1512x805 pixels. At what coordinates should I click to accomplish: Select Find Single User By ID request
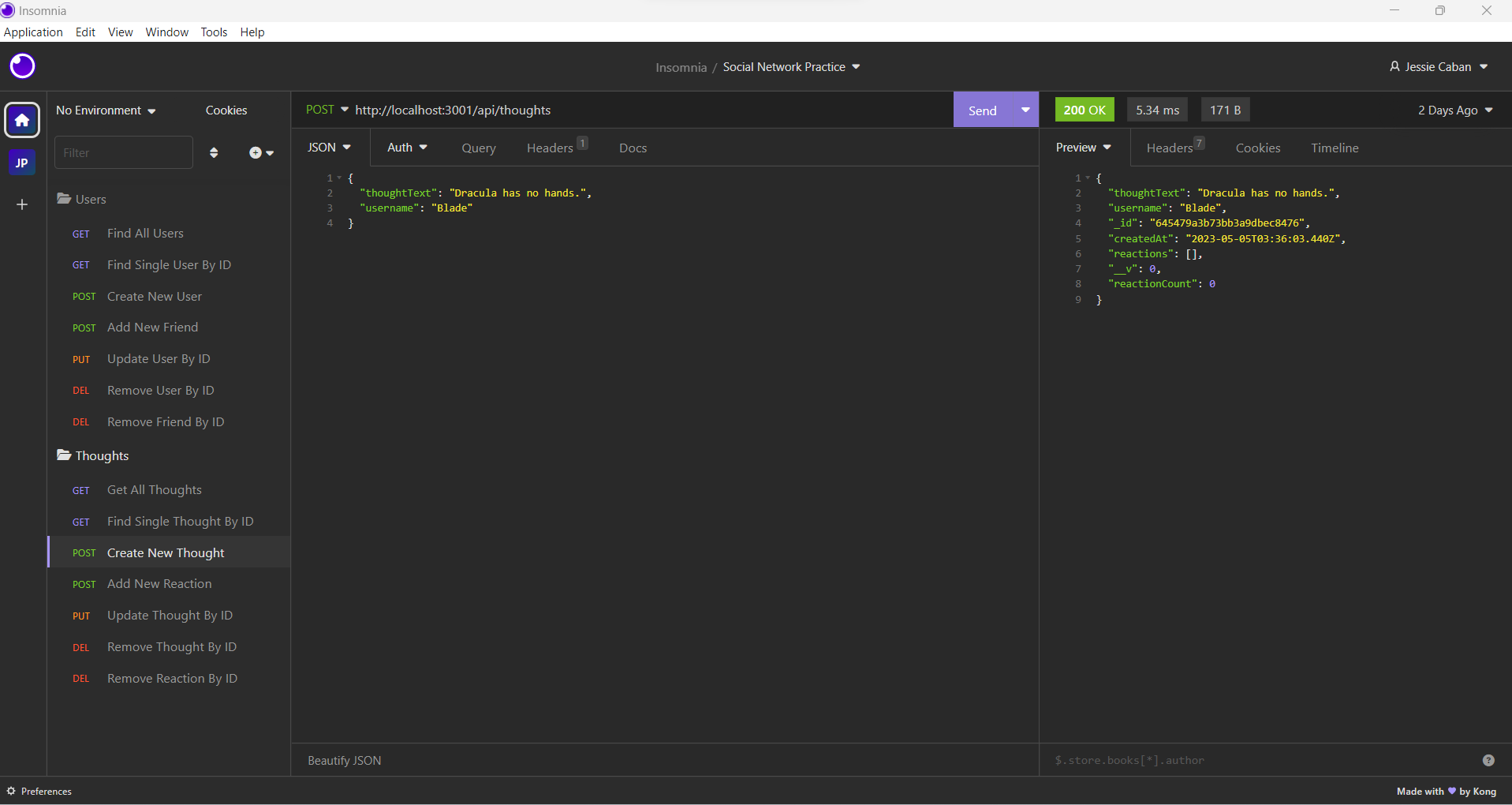[x=169, y=265]
